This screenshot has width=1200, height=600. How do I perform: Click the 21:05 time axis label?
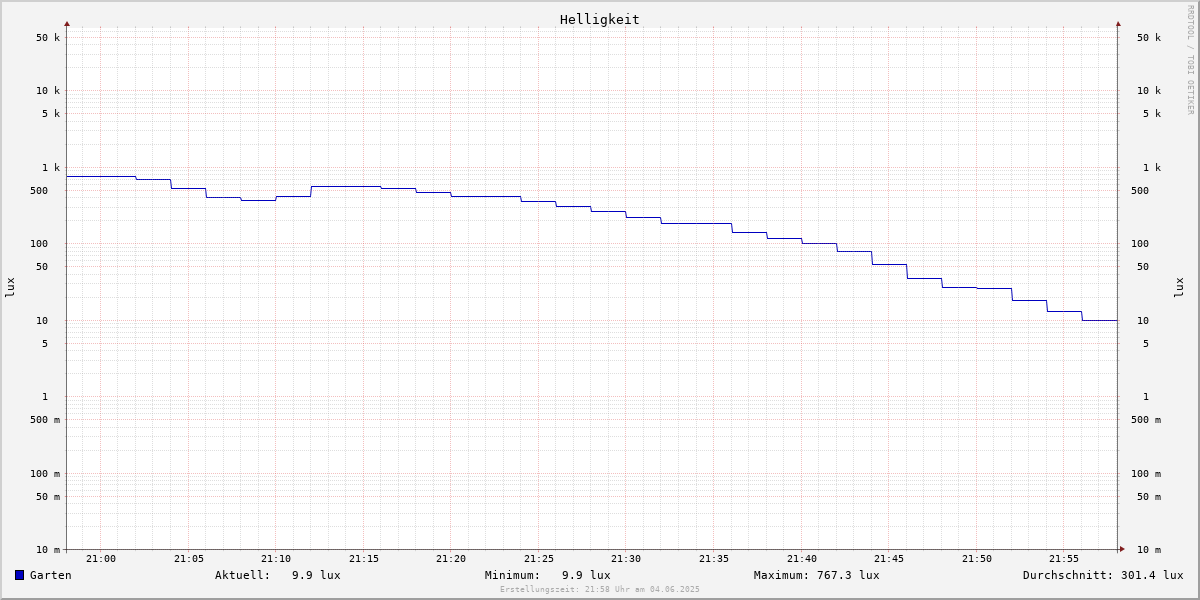(189, 559)
